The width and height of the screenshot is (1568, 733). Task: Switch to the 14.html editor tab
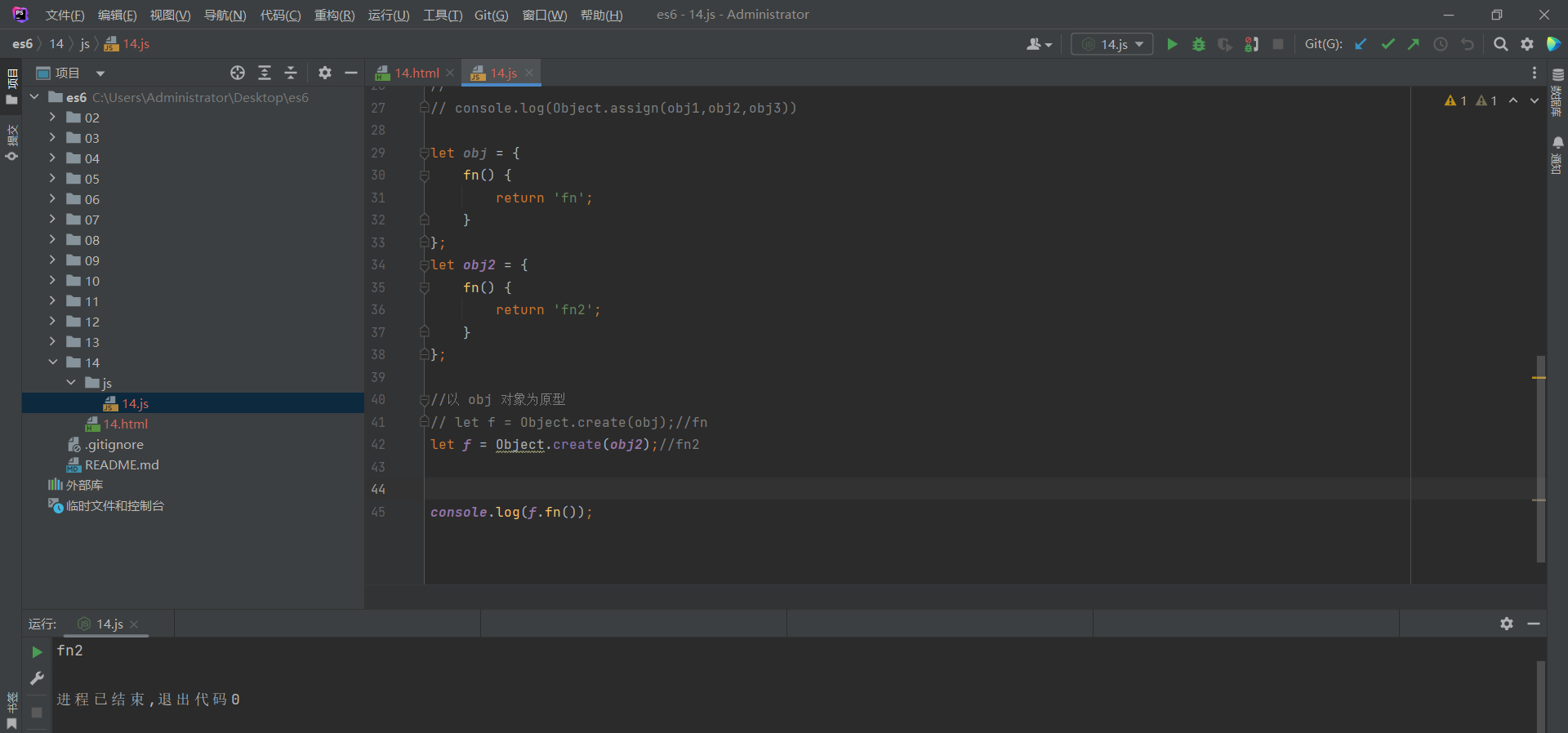click(416, 73)
